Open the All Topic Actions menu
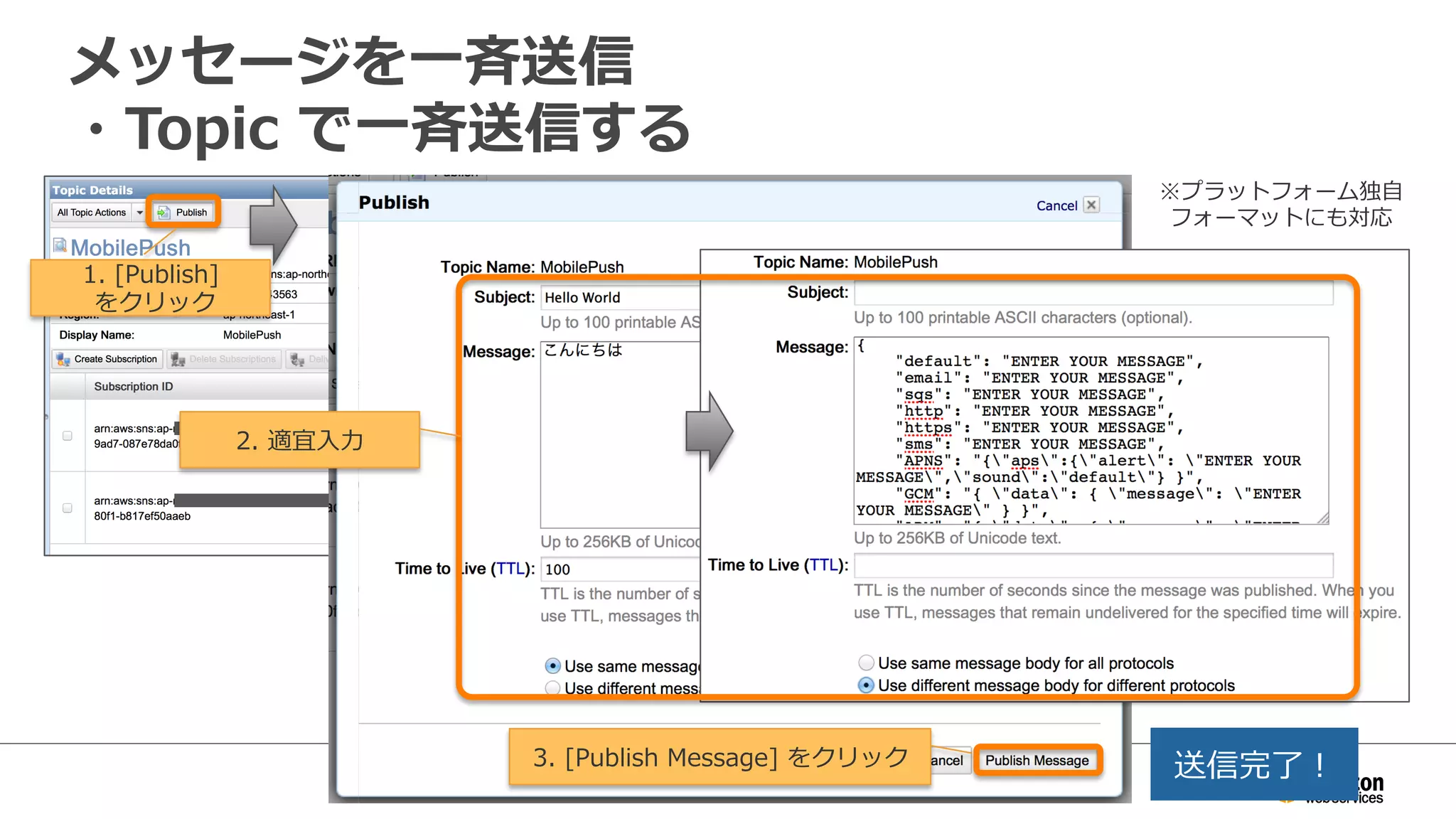This screenshot has width=1456, height=819. pyautogui.click(x=92, y=213)
